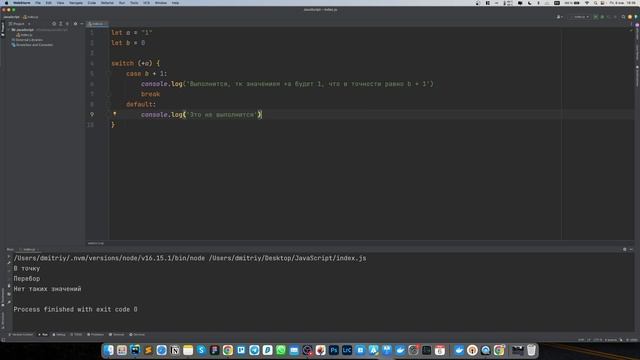640x360 pixels.
Task: Open Trash in the Dock
Action: click(x=531, y=350)
